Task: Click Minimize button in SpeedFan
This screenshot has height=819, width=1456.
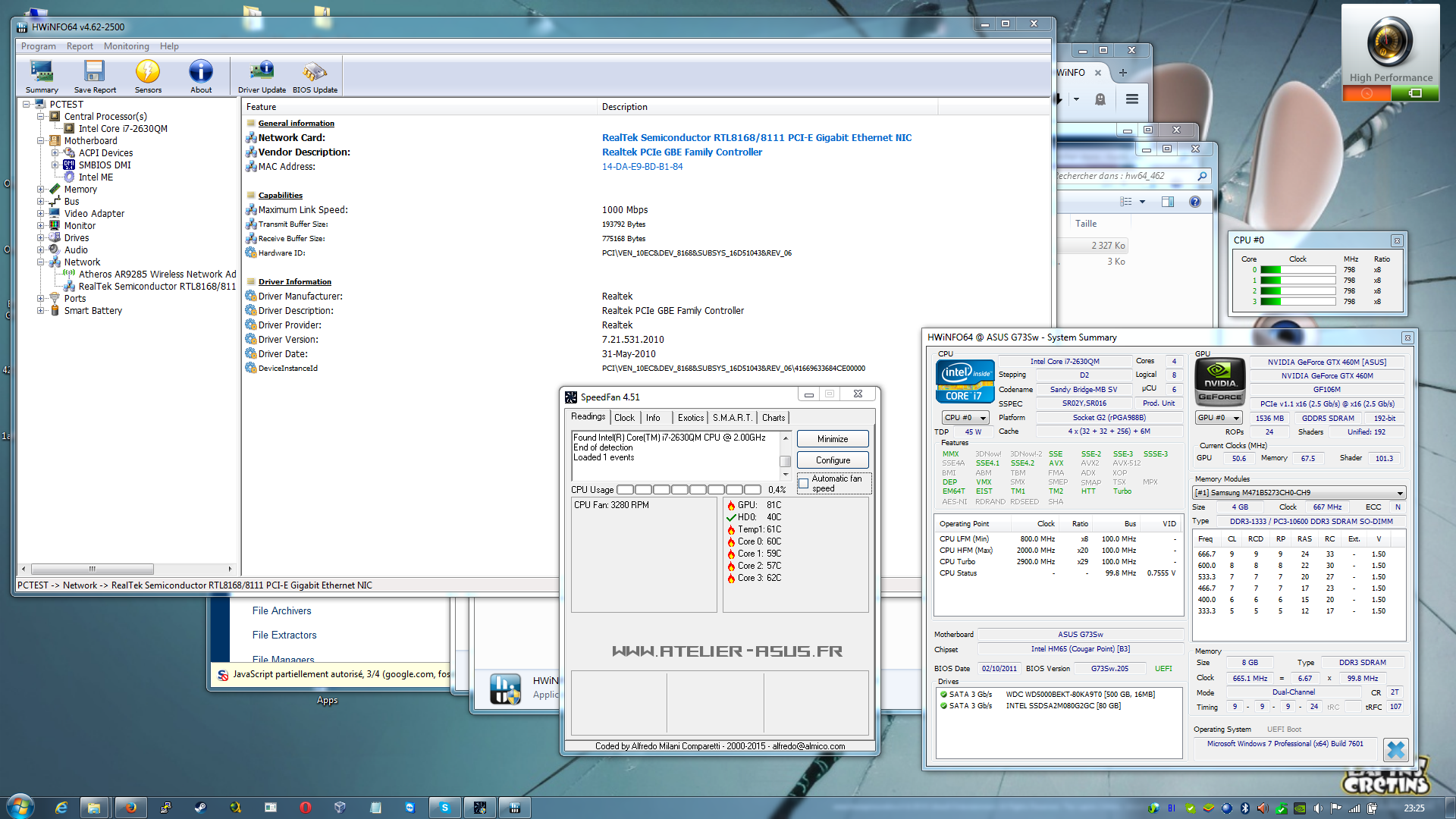Action: 833,439
